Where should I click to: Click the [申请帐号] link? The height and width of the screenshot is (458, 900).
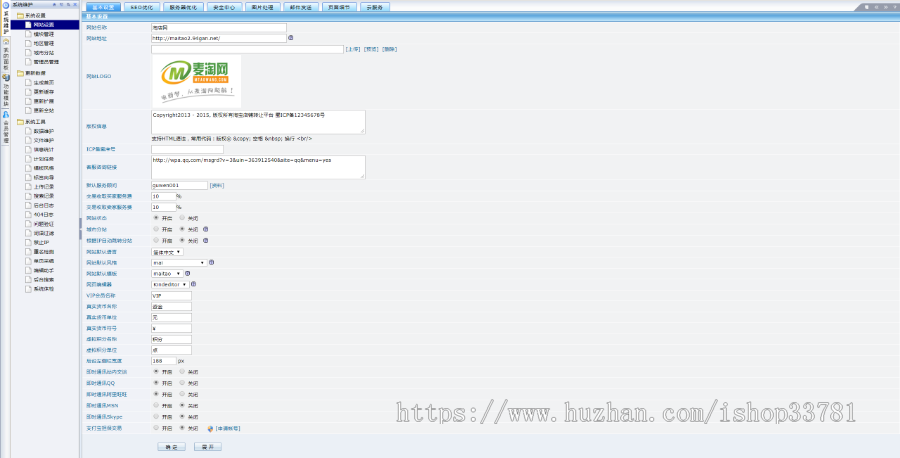tap(228, 428)
